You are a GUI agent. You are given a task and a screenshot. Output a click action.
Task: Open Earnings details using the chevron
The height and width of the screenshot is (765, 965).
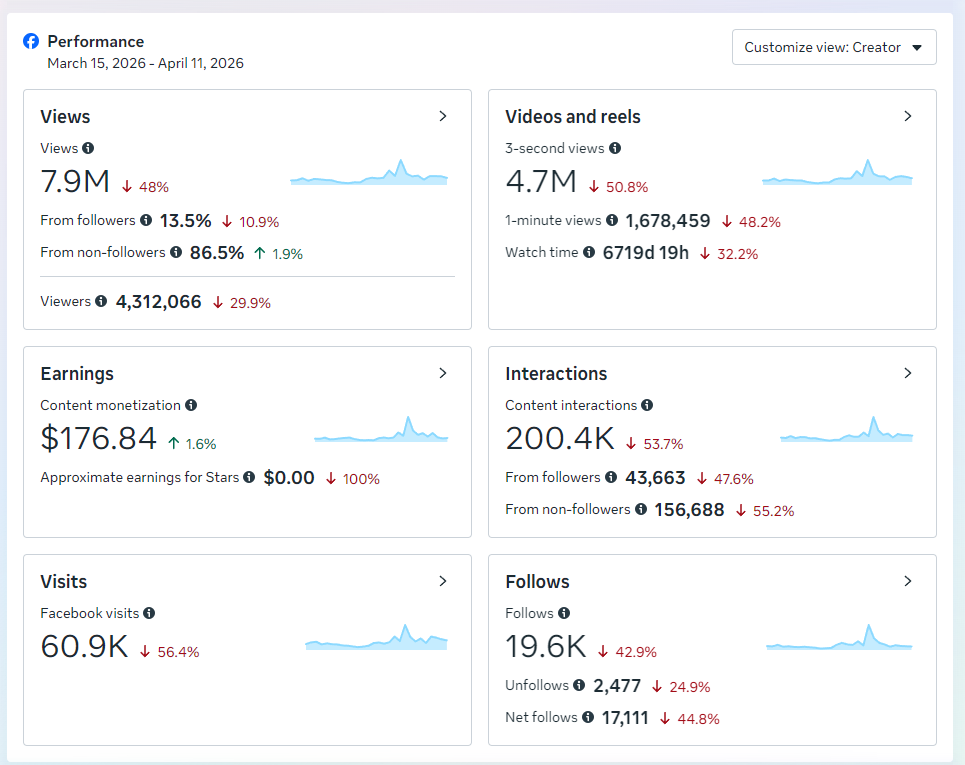click(443, 373)
